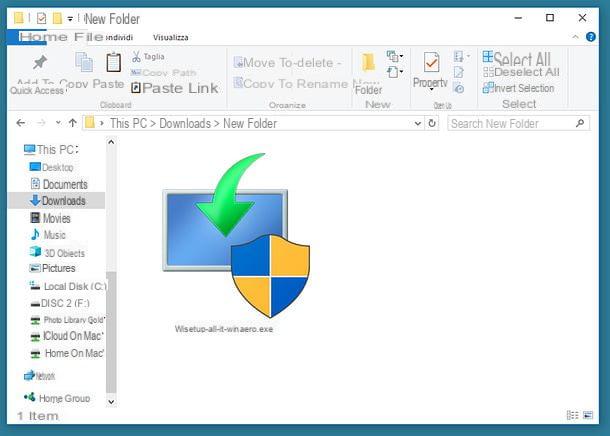Click the Copy Path option

click(163, 73)
